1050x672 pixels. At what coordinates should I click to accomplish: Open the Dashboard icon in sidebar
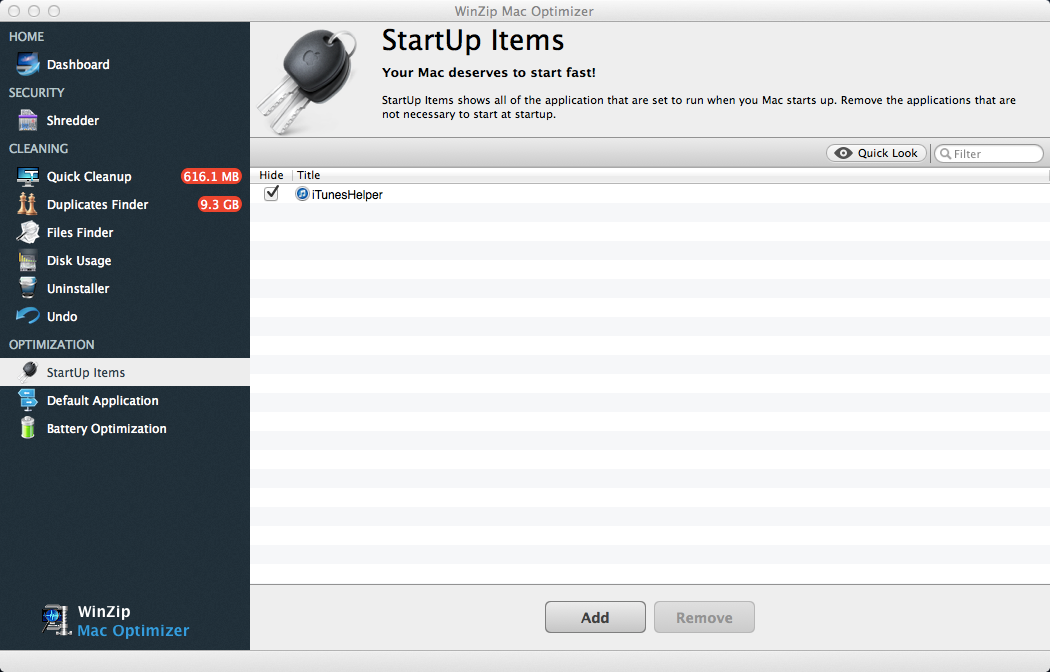click(28, 65)
